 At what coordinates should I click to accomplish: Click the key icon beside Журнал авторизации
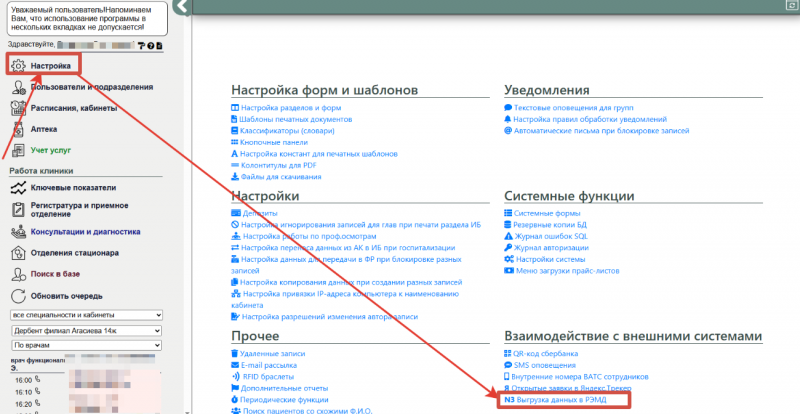[x=508, y=248]
